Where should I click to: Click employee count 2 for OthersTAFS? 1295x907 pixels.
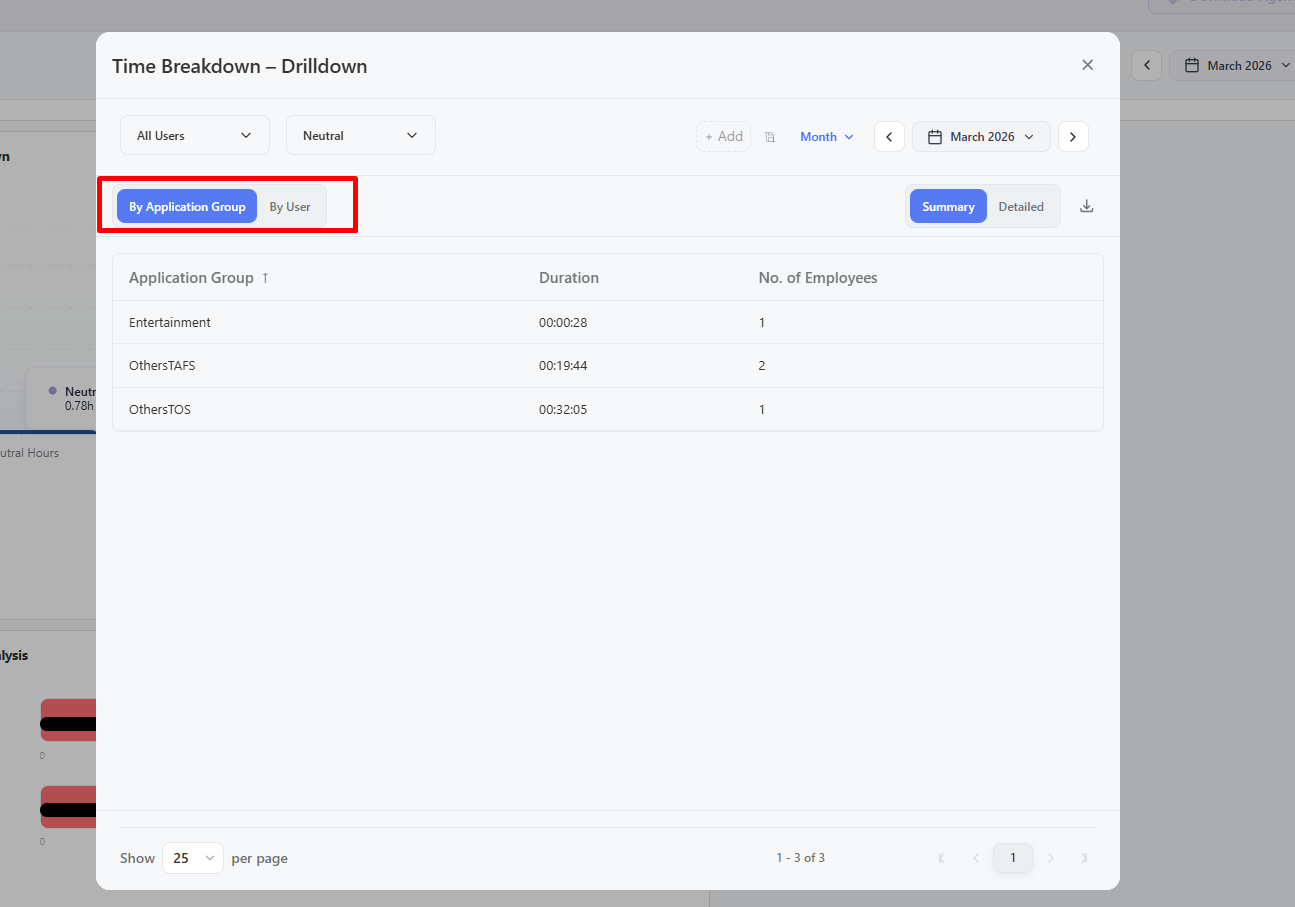[x=762, y=366]
